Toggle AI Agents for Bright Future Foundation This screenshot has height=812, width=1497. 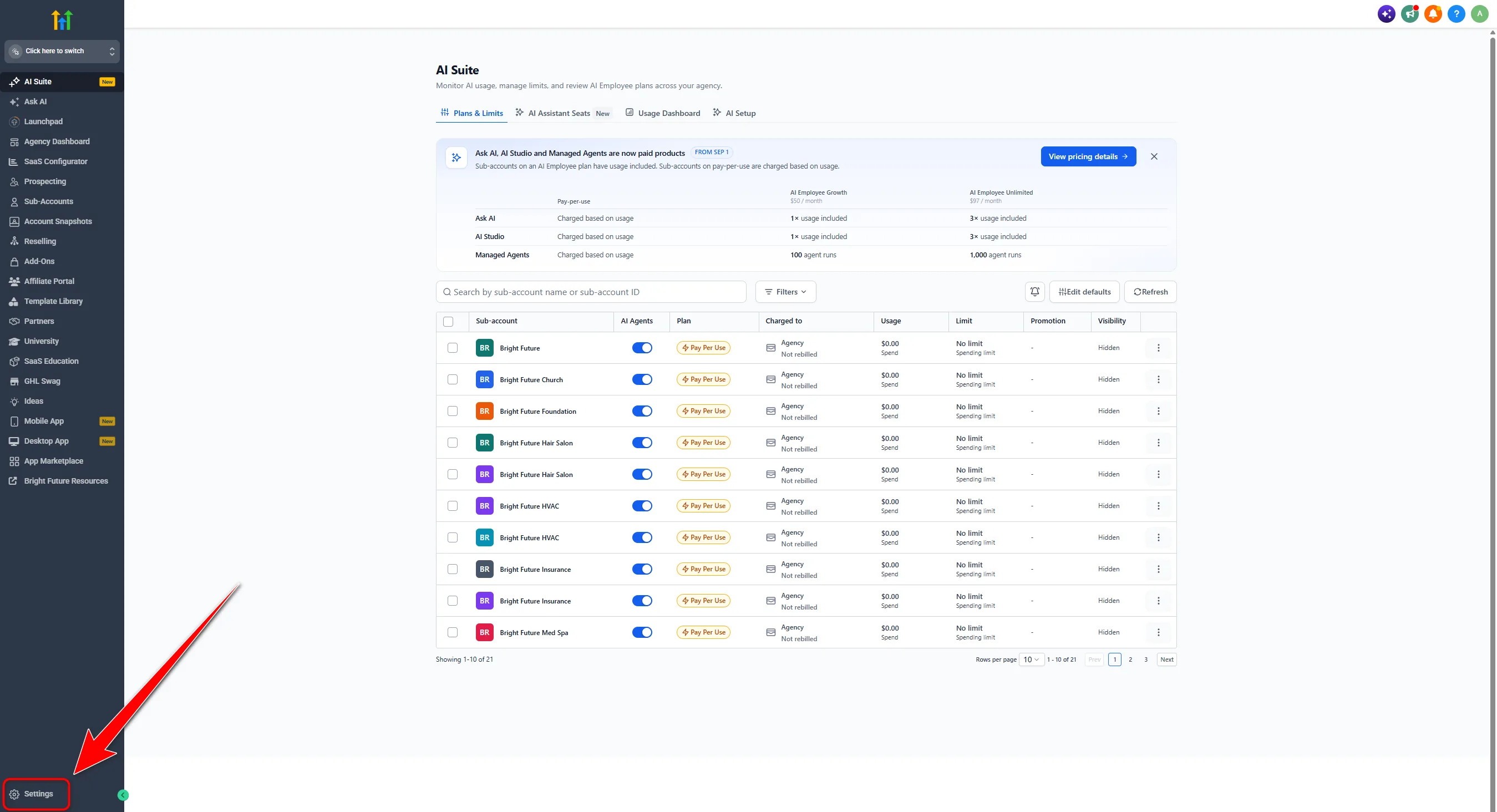tap(642, 411)
